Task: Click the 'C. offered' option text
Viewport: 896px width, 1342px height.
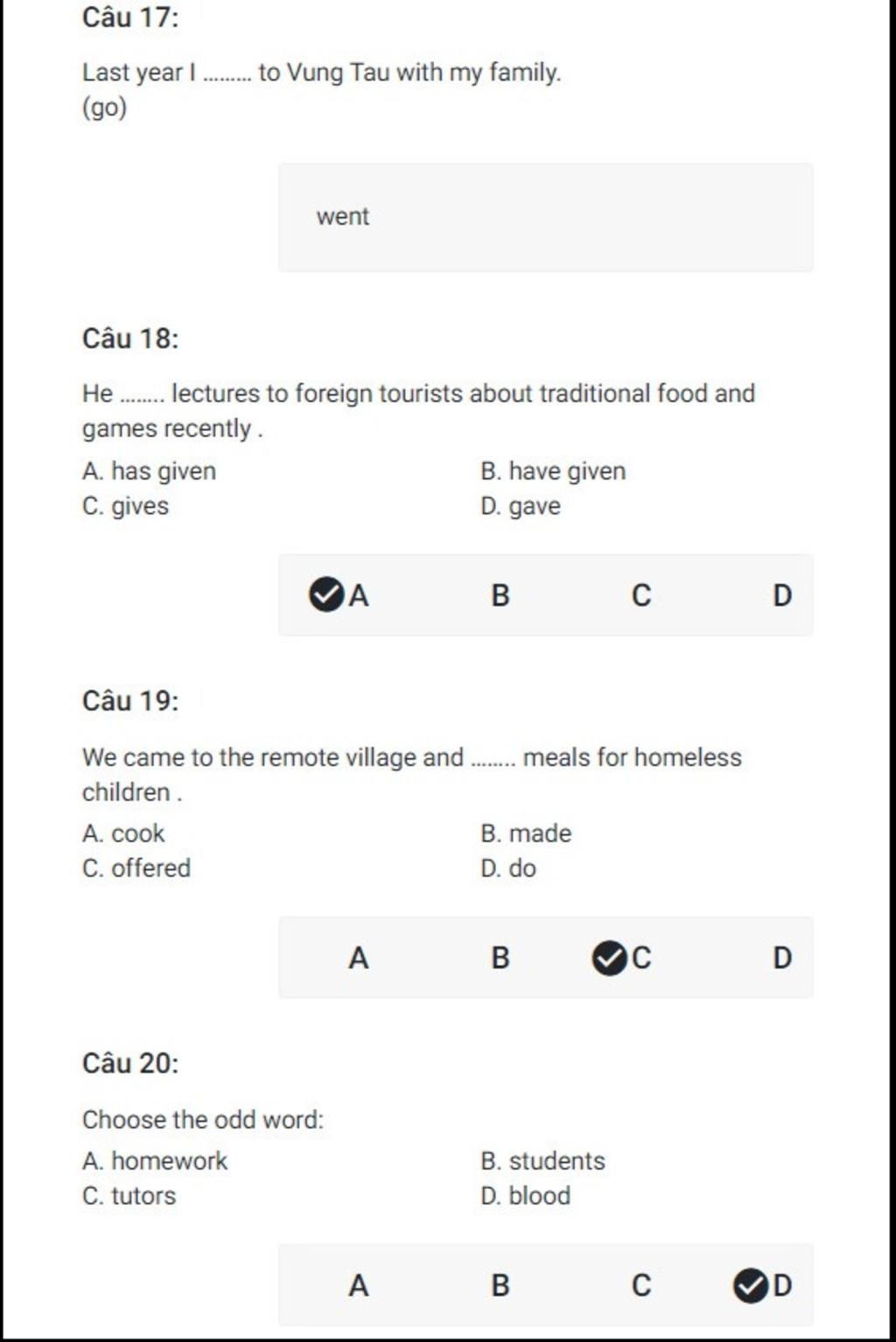Action: click(x=136, y=868)
